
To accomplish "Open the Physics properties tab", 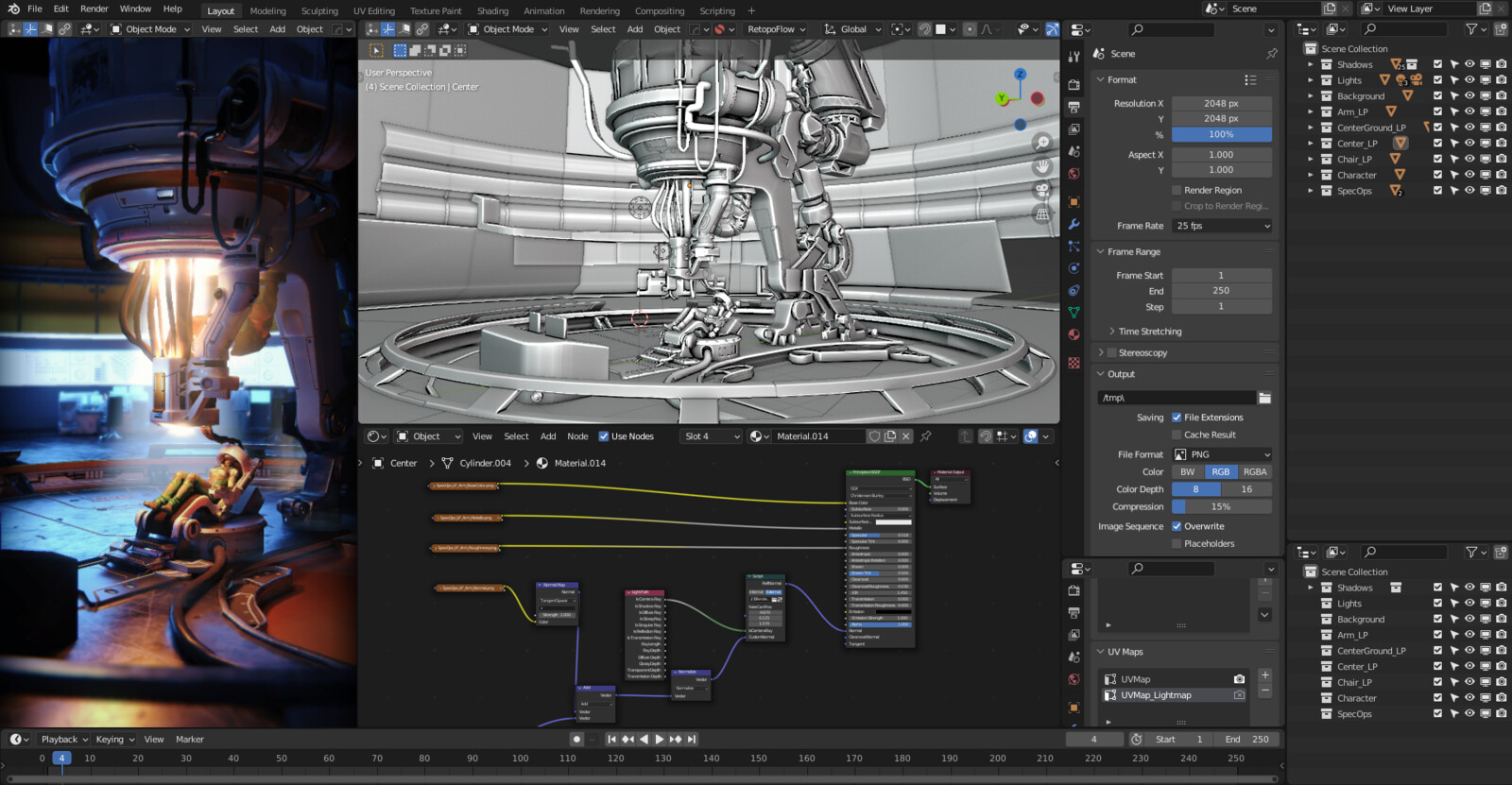I will tap(1074, 268).
